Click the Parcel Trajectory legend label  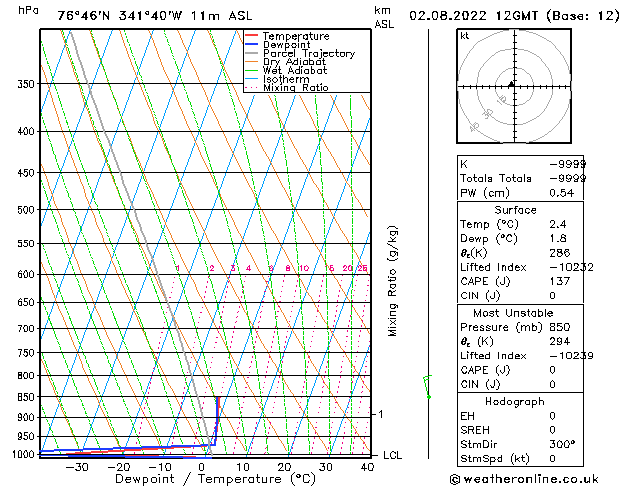pyautogui.click(x=309, y=53)
